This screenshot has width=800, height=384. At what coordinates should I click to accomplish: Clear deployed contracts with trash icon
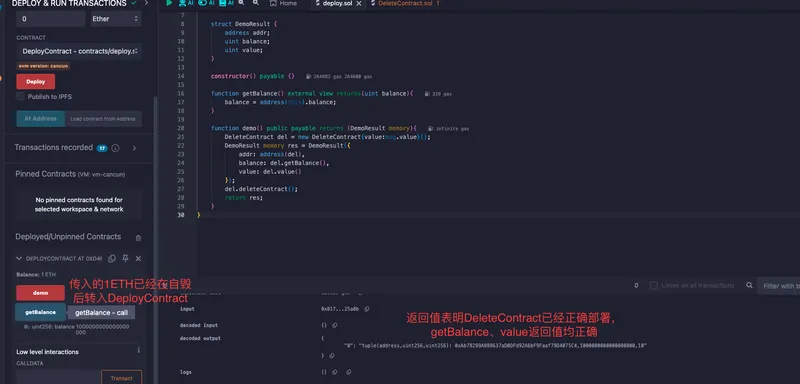pyautogui.click(x=138, y=238)
